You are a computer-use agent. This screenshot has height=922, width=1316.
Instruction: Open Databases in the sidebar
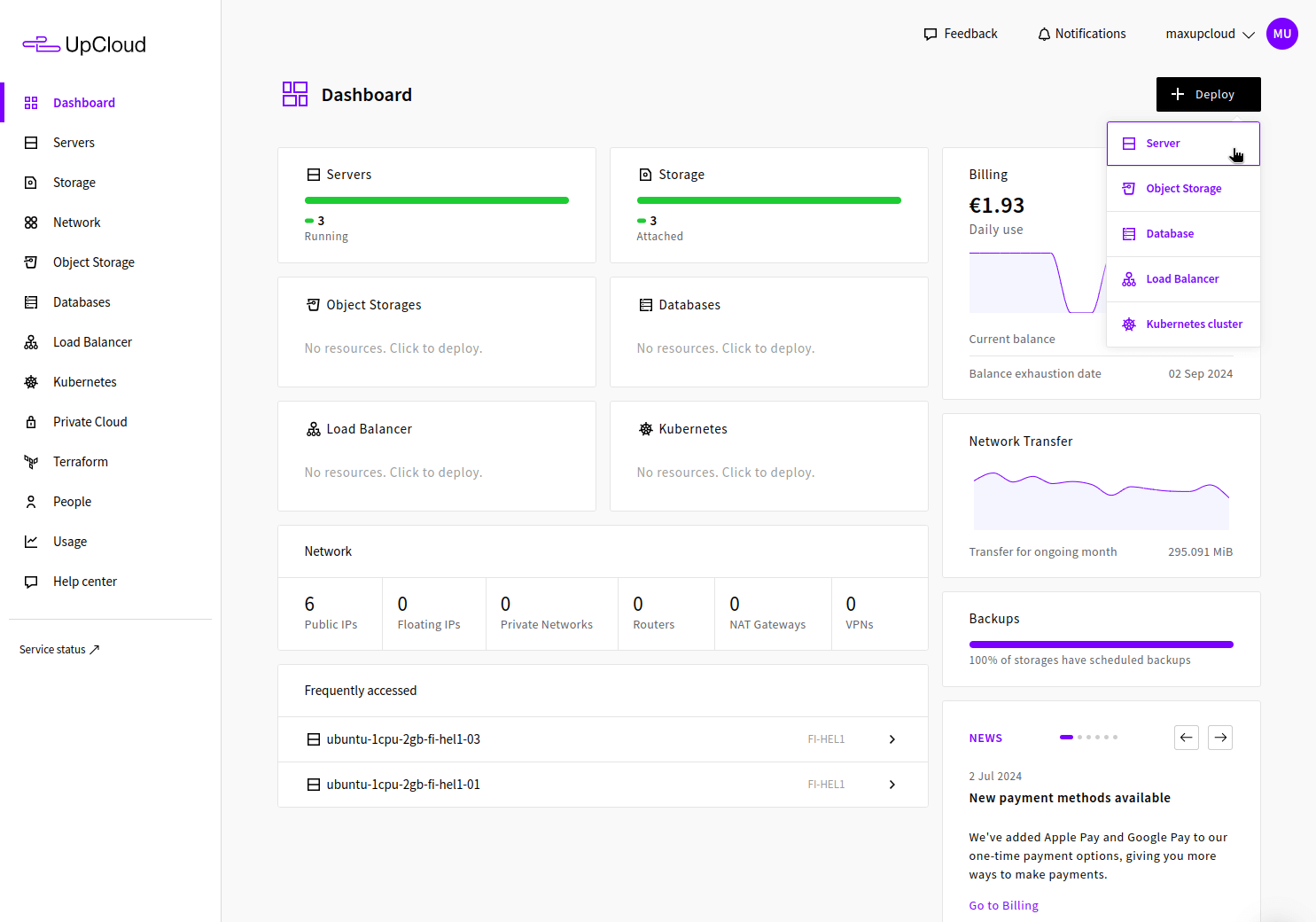point(110,302)
